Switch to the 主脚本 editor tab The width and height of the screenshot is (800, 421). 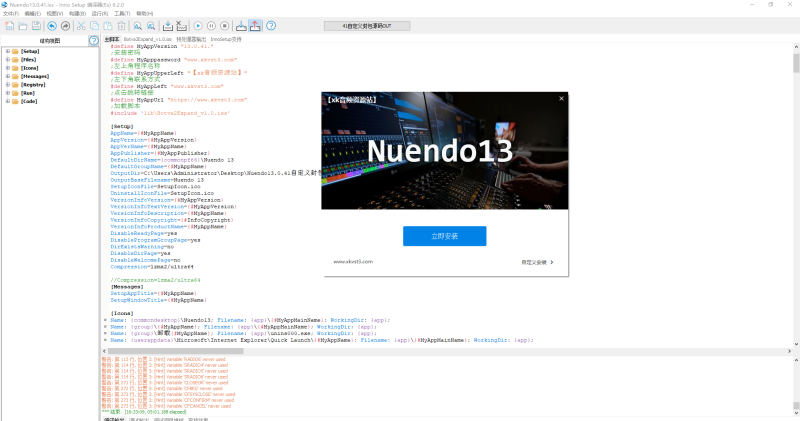coord(112,39)
